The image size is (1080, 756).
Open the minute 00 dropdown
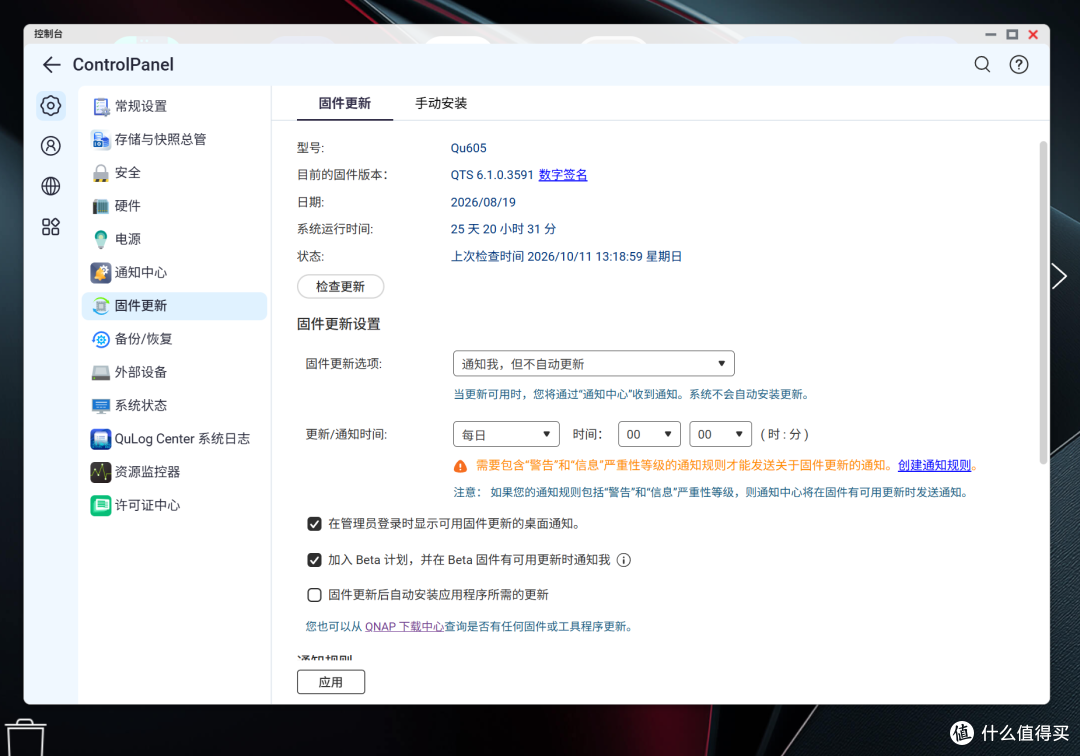tap(720, 434)
